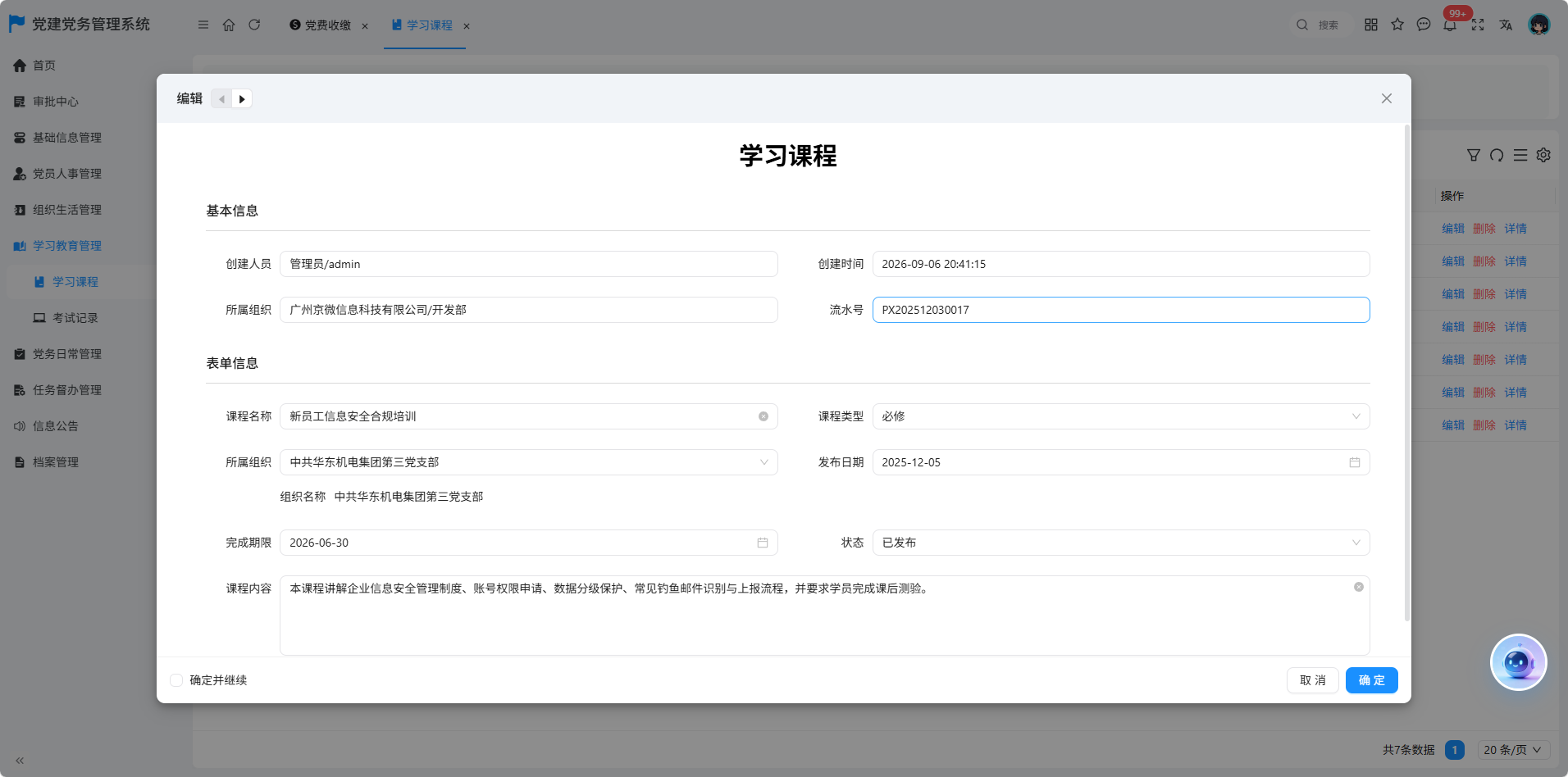Click the floating AI assistant robot
Viewport: 1568px width, 777px height.
pos(1518,662)
